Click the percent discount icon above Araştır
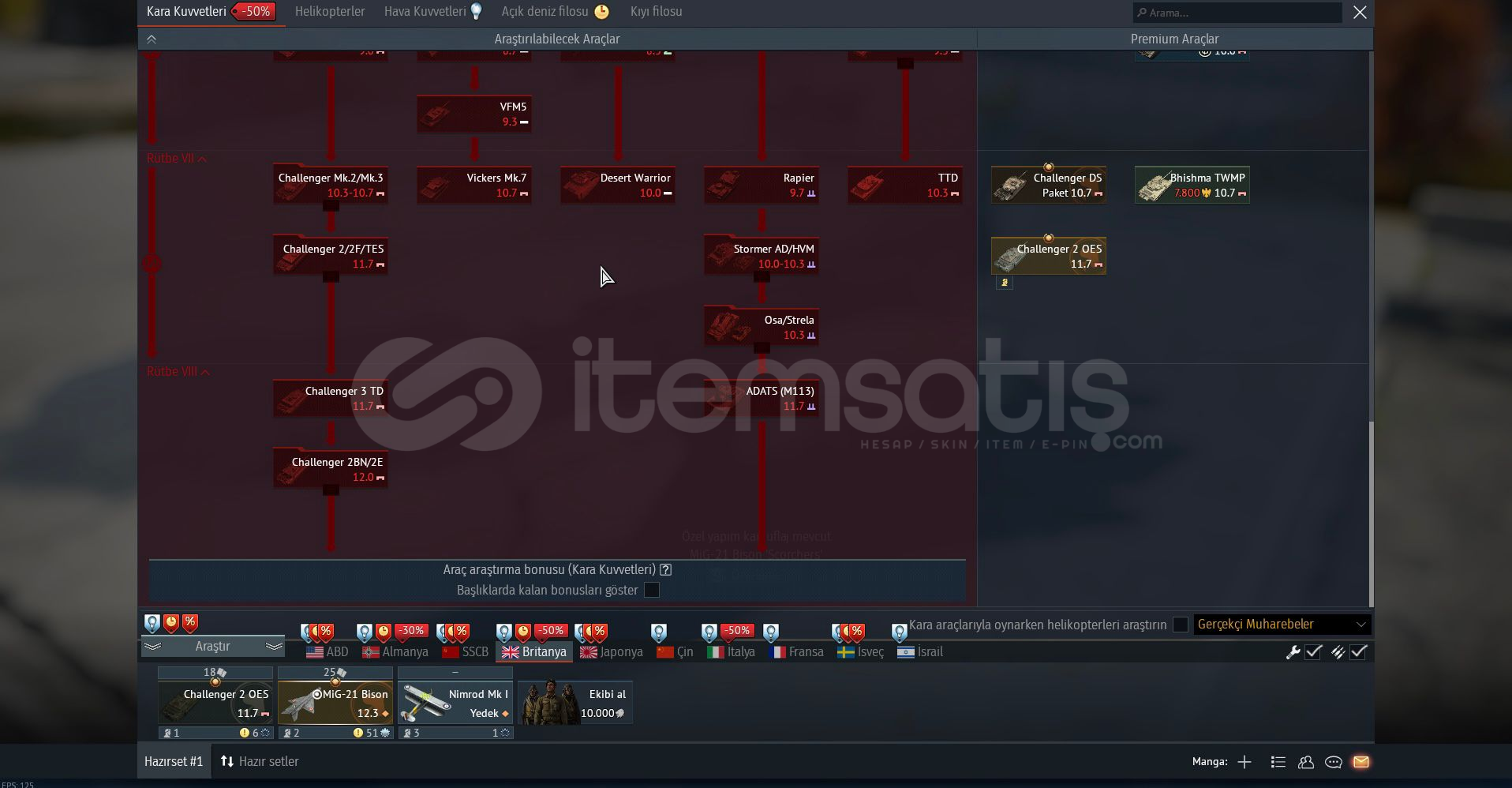 click(x=190, y=623)
